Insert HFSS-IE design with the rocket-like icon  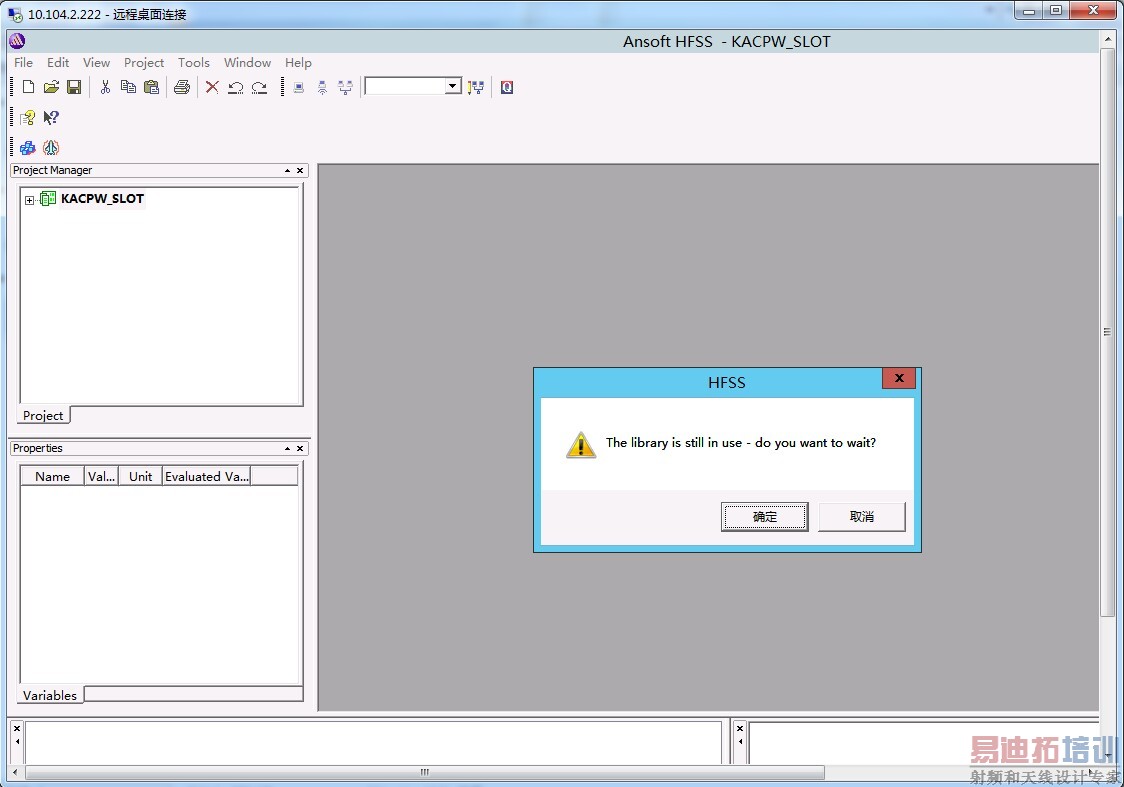[51, 148]
